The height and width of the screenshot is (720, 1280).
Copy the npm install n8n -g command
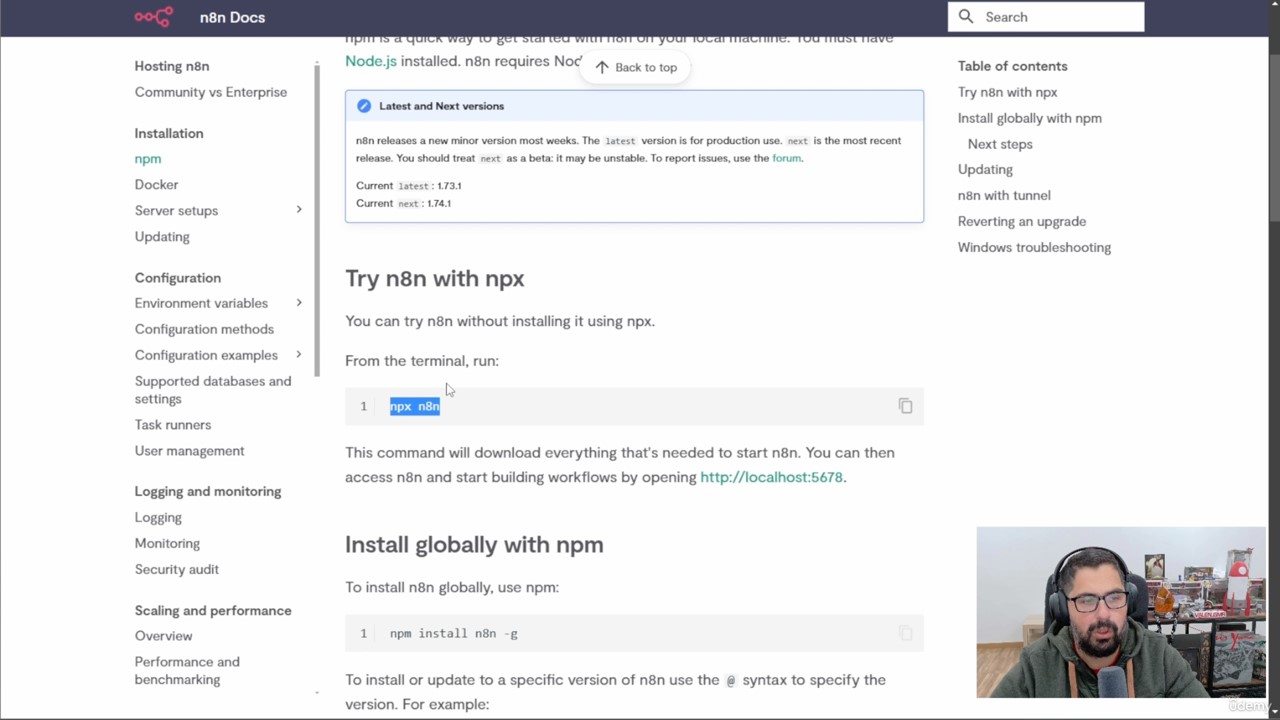click(x=905, y=633)
